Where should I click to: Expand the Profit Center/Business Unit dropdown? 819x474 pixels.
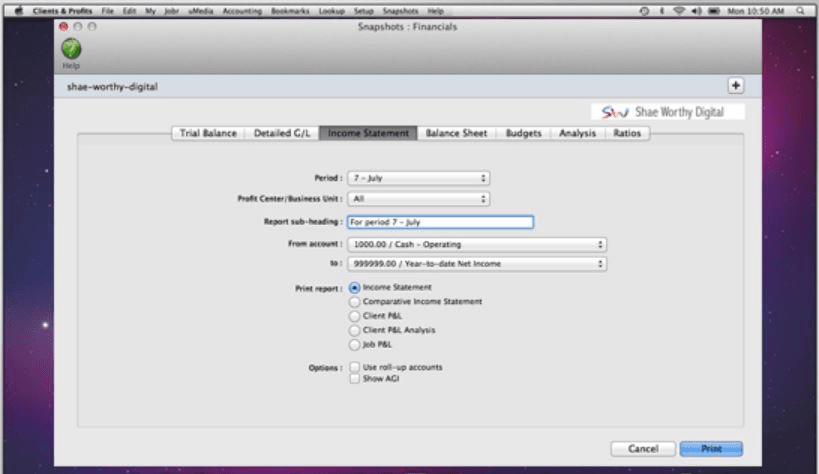[418, 199]
